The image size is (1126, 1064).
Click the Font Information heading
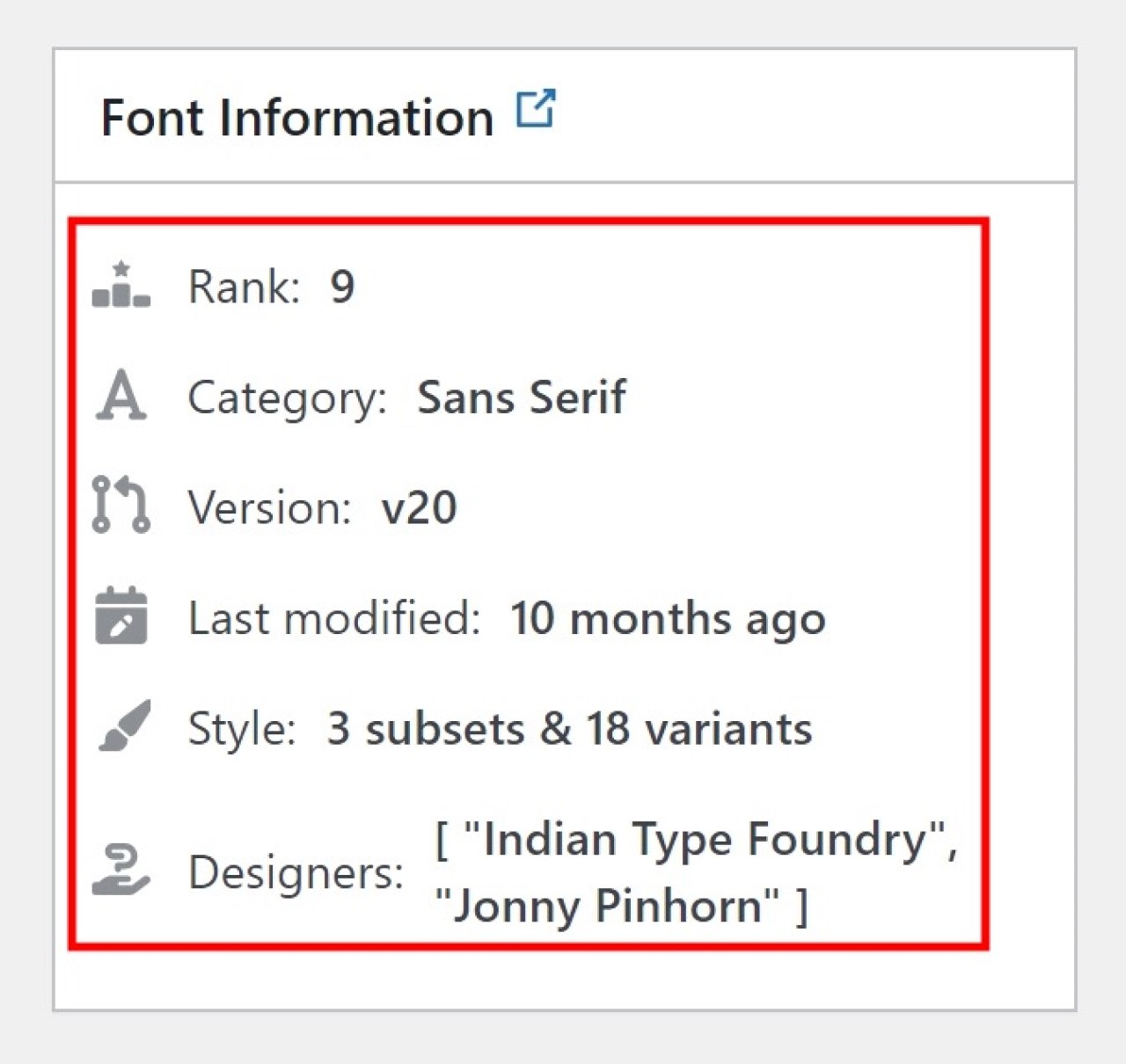296,116
